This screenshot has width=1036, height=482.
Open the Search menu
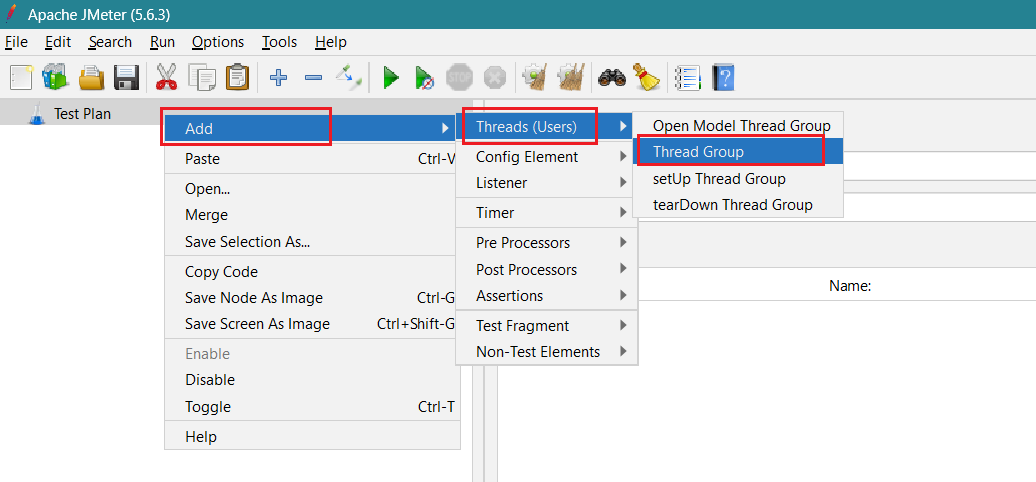pyautogui.click(x=110, y=42)
